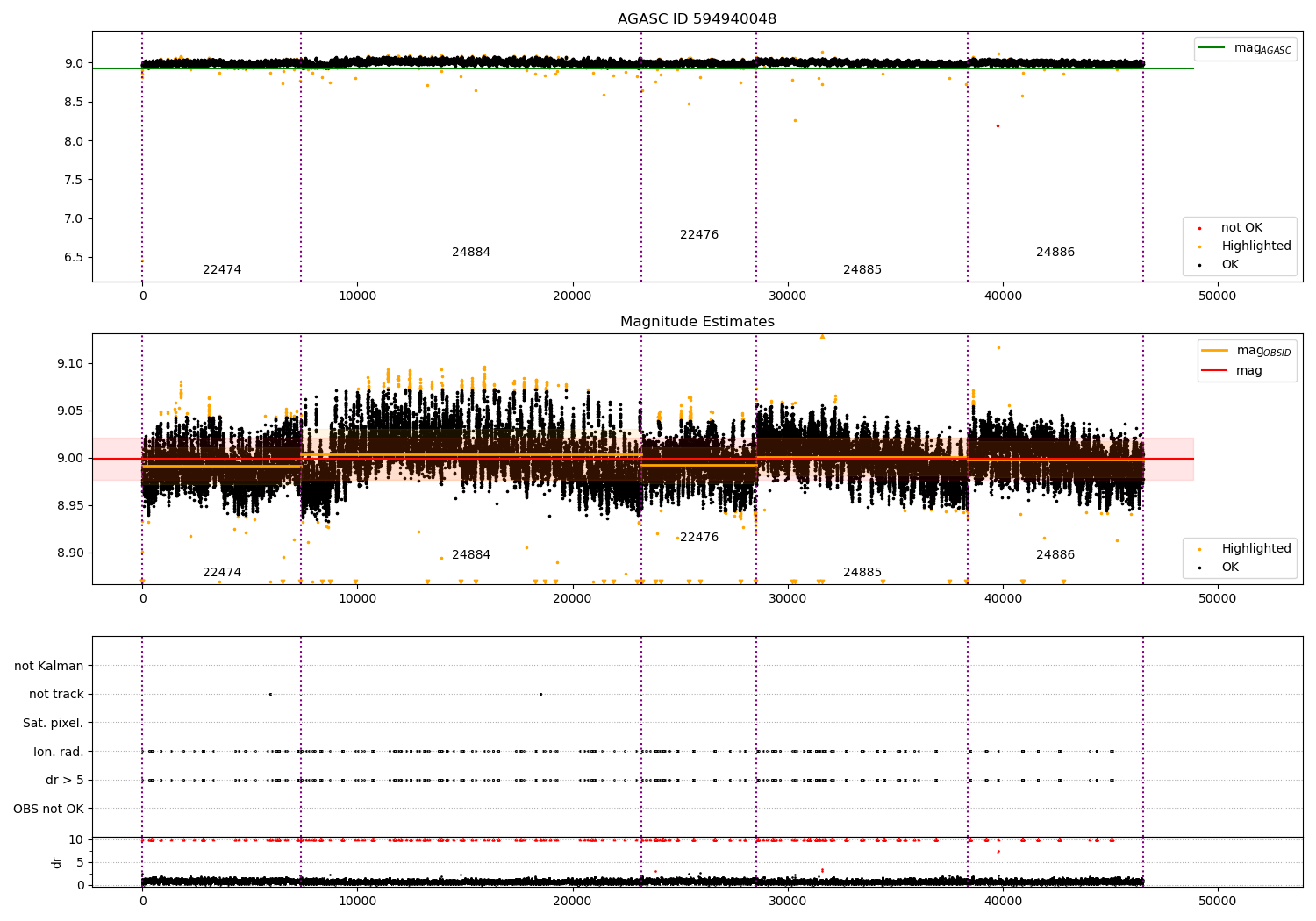The height and width of the screenshot is (921, 1316).
Task: Click the '8.5' y-axis tick label
Action: [73, 102]
